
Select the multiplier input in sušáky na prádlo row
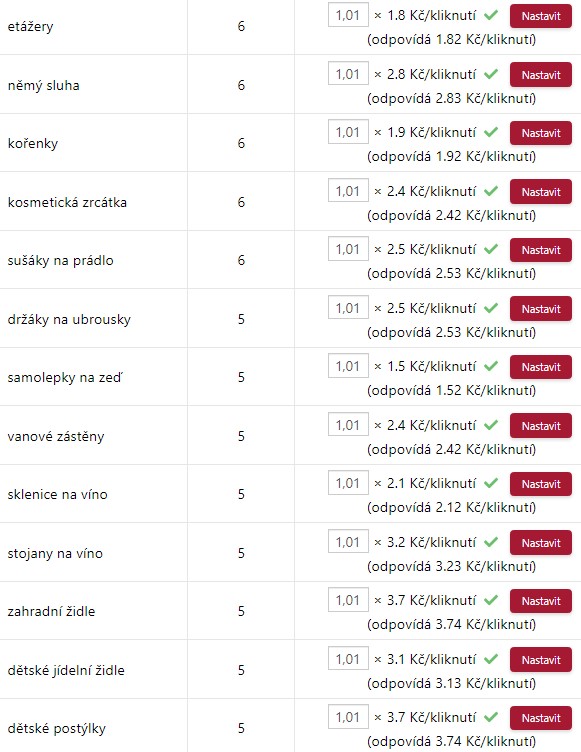pos(348,248)
